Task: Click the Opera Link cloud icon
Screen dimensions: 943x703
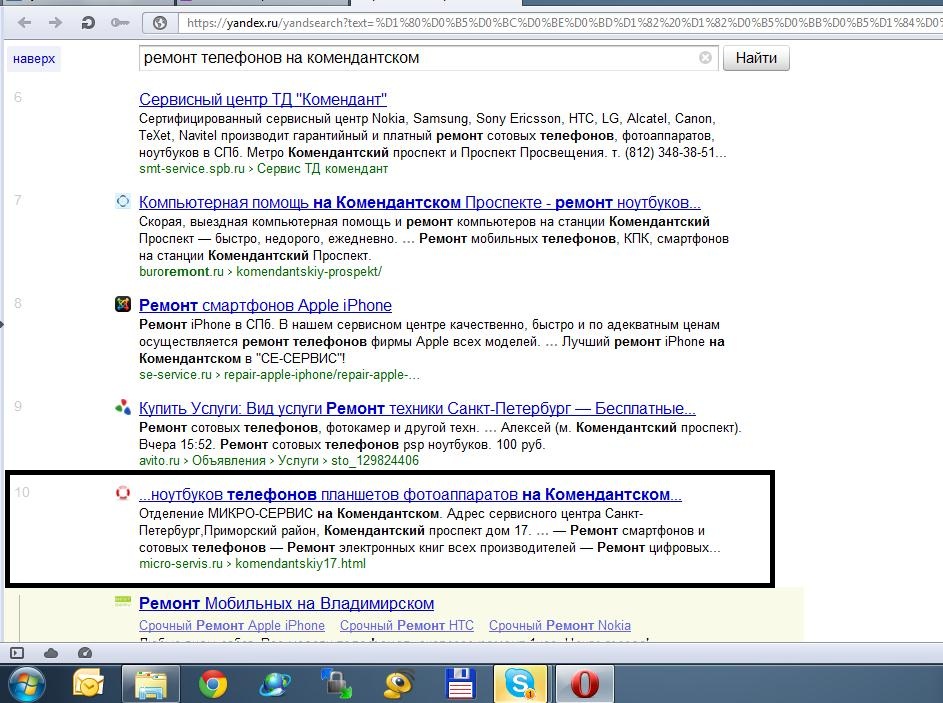Action: (51, 653)
